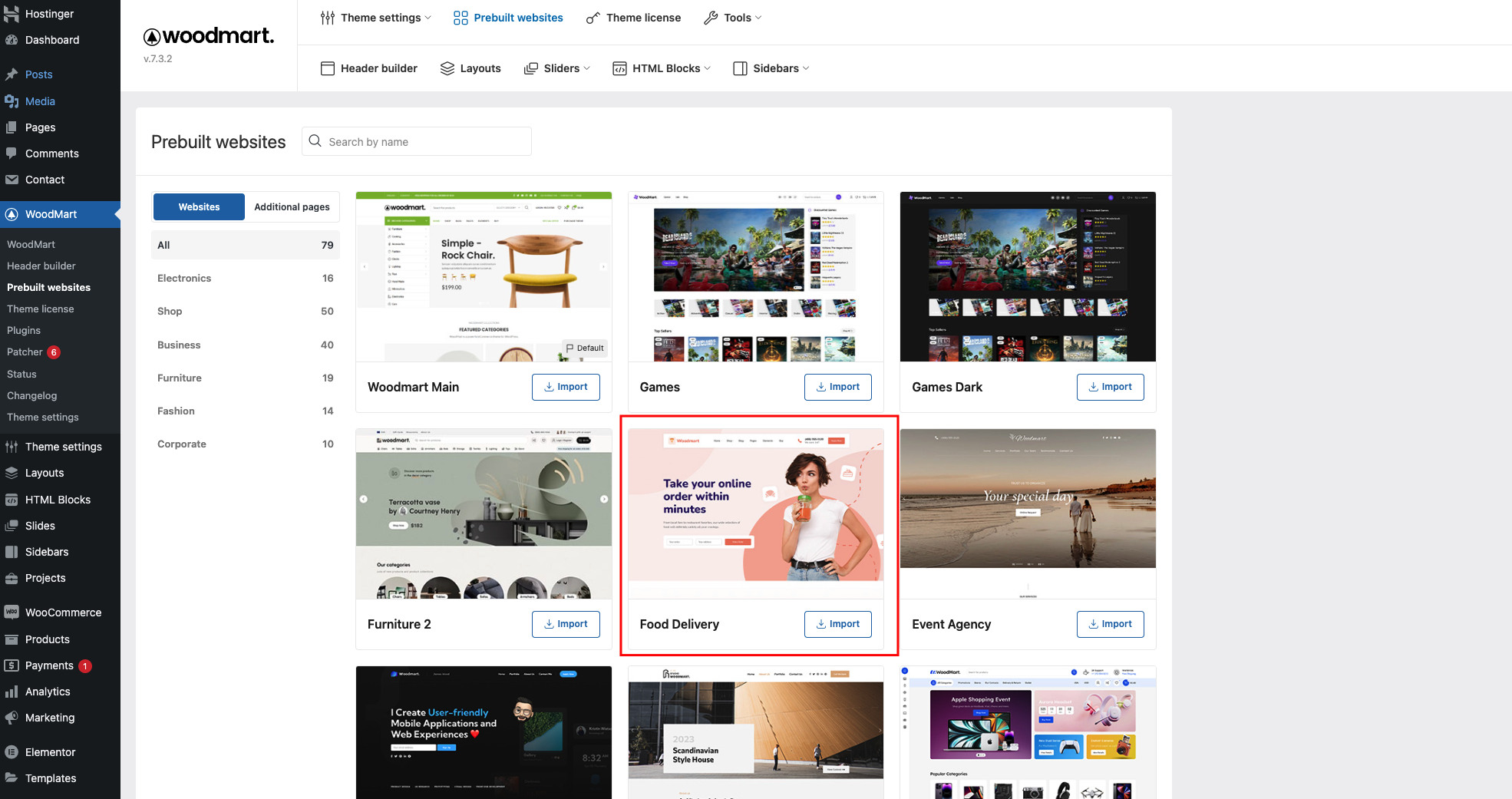This screenshot has height=799, width=1512.
Task: Open Header builder in top navigation
Action: tap(369, 68)
